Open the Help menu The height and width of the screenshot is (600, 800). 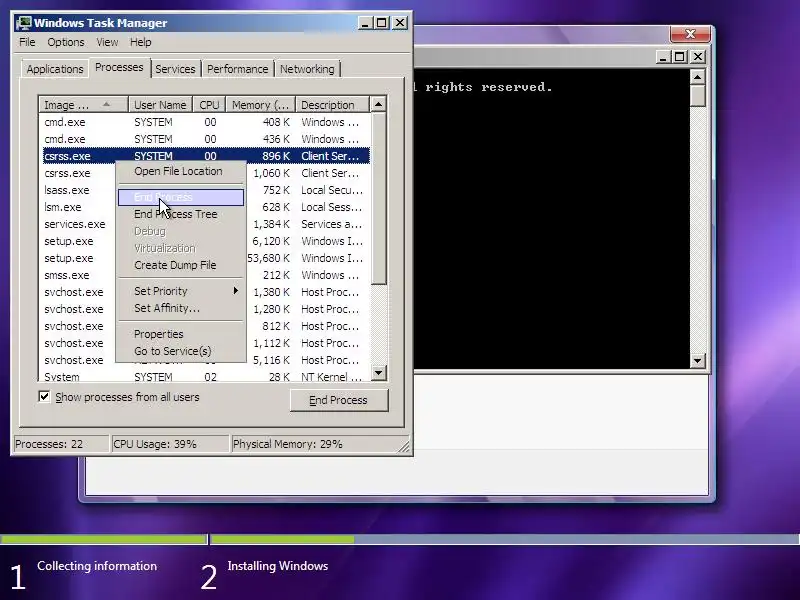coord(140,42)
